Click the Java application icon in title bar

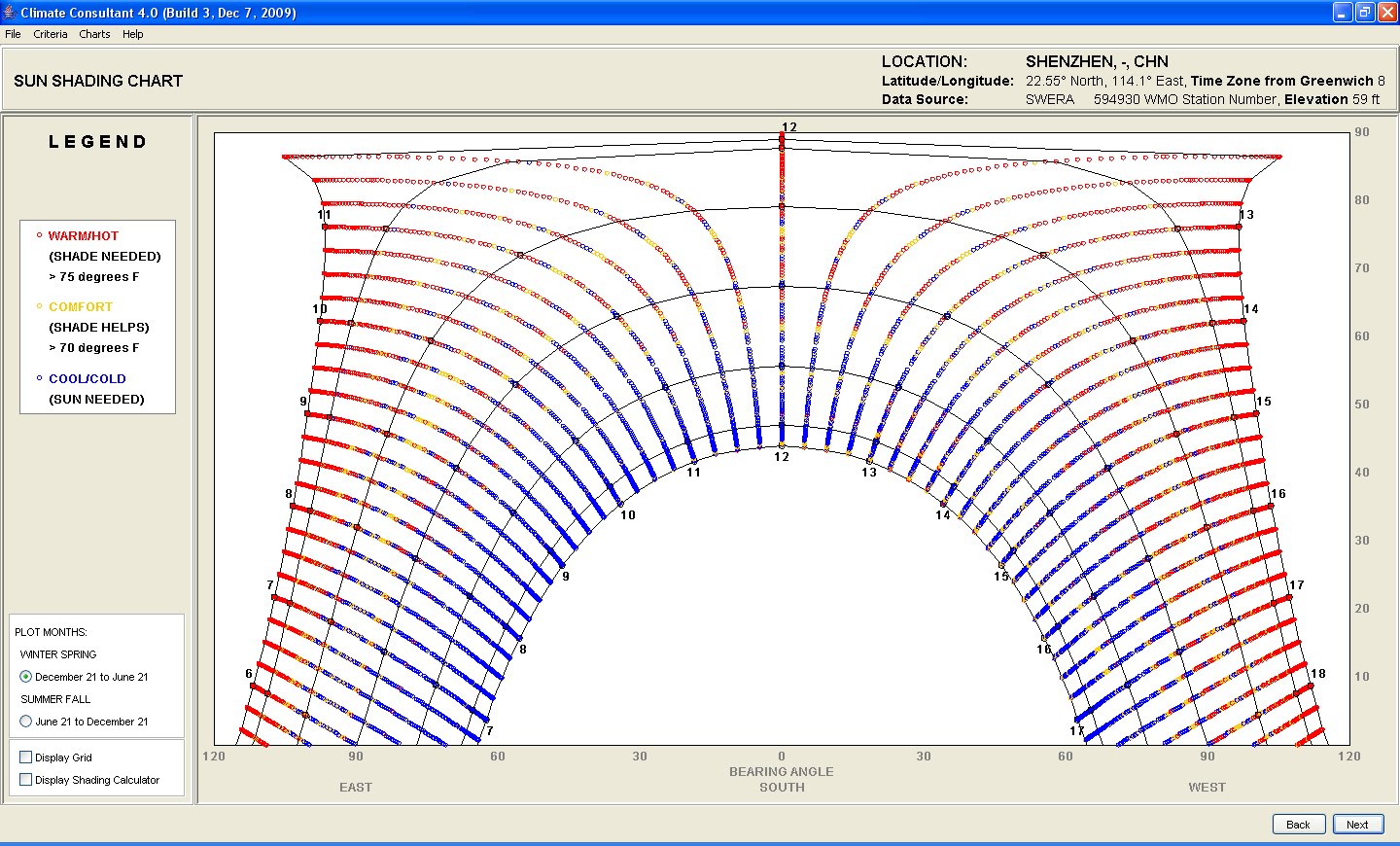10,13
